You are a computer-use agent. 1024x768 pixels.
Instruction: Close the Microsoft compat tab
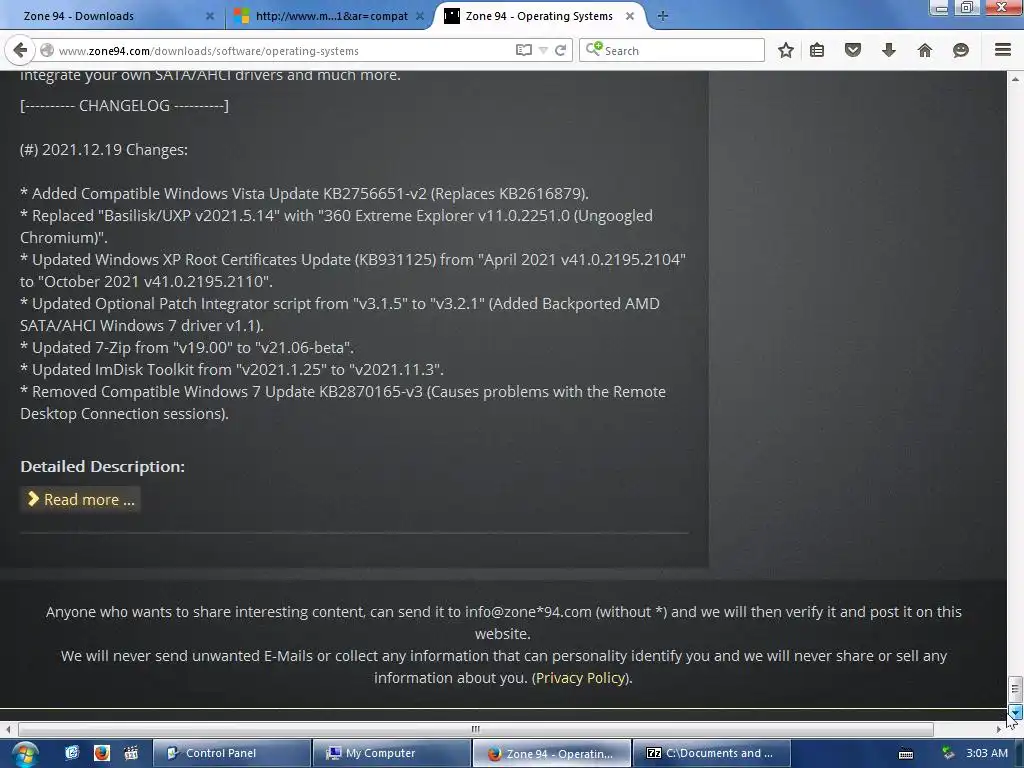[x=420, y=16]
